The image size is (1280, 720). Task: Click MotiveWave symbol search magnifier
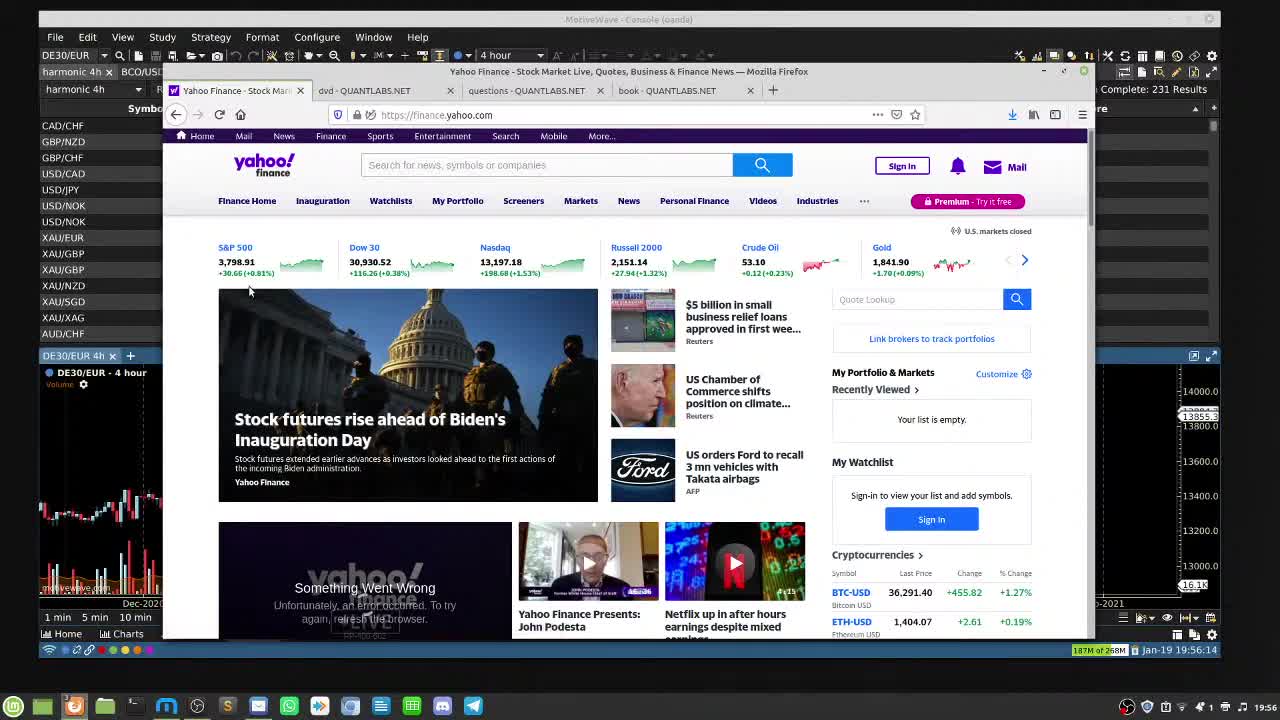pyautogui.click(x=119, y=56)
